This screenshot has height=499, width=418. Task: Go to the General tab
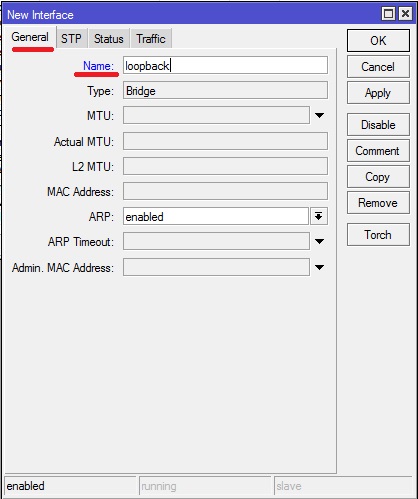coord(30,37)
